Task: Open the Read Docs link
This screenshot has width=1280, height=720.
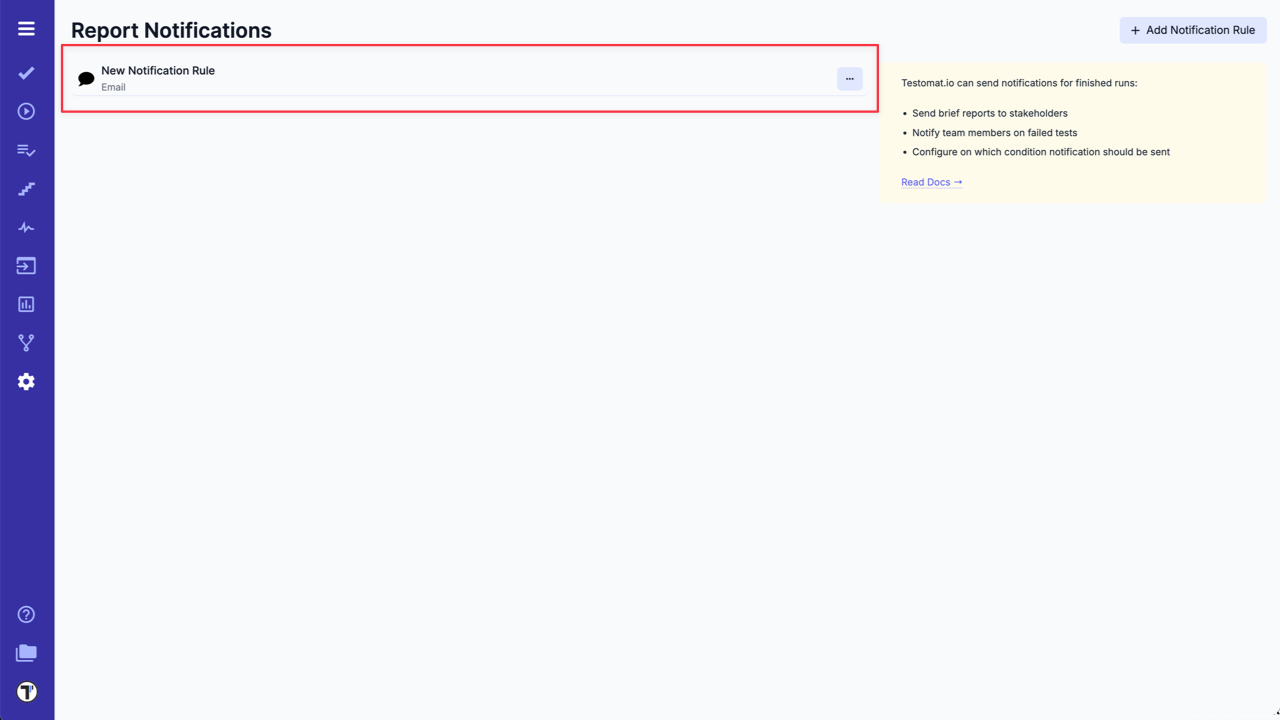Action: coord(930,182)
